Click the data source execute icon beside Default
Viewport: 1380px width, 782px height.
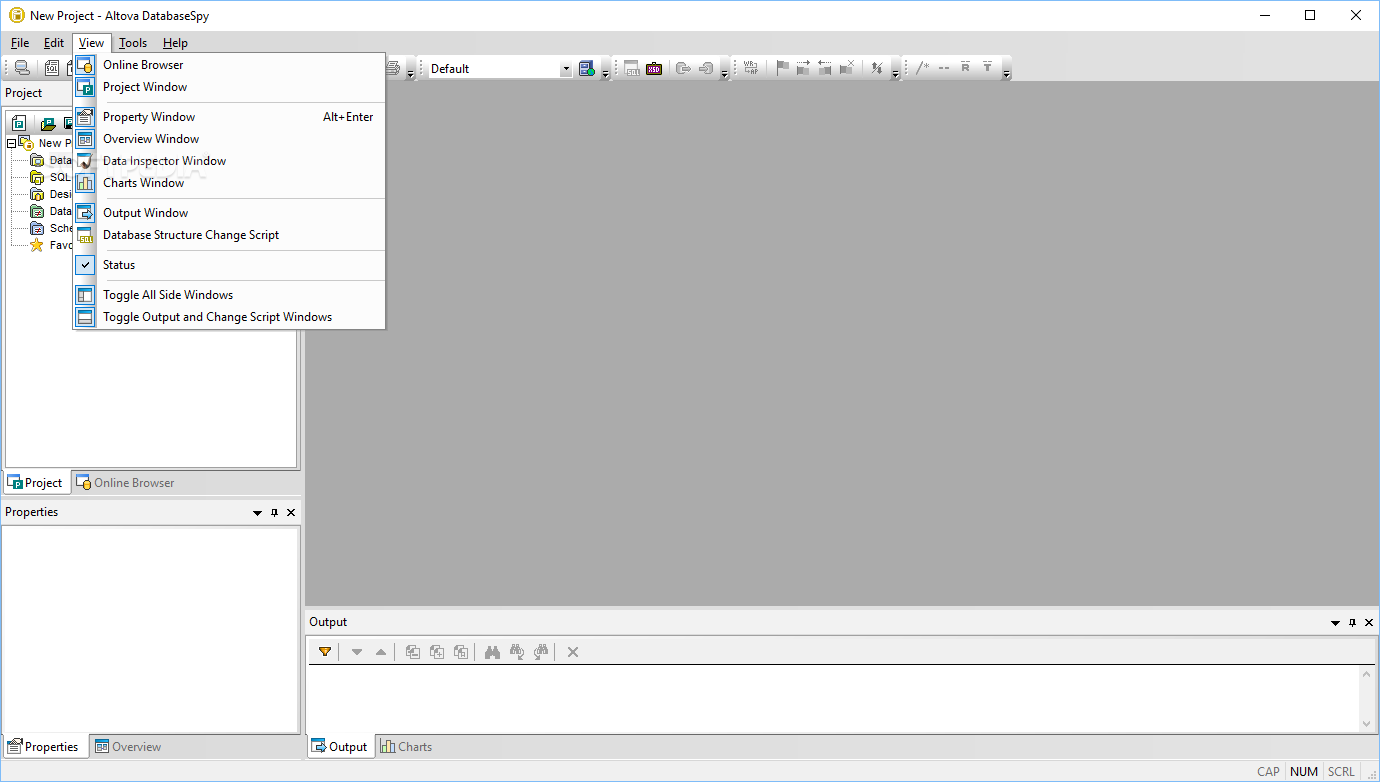pyautogui.click(x=587, y=68)
